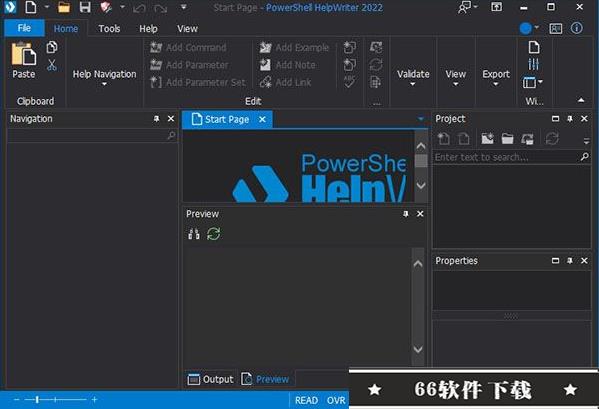Viewport: 599px width, 409px height.
Task: Open the Tools ribbon tab
Action: pos(109,29)
